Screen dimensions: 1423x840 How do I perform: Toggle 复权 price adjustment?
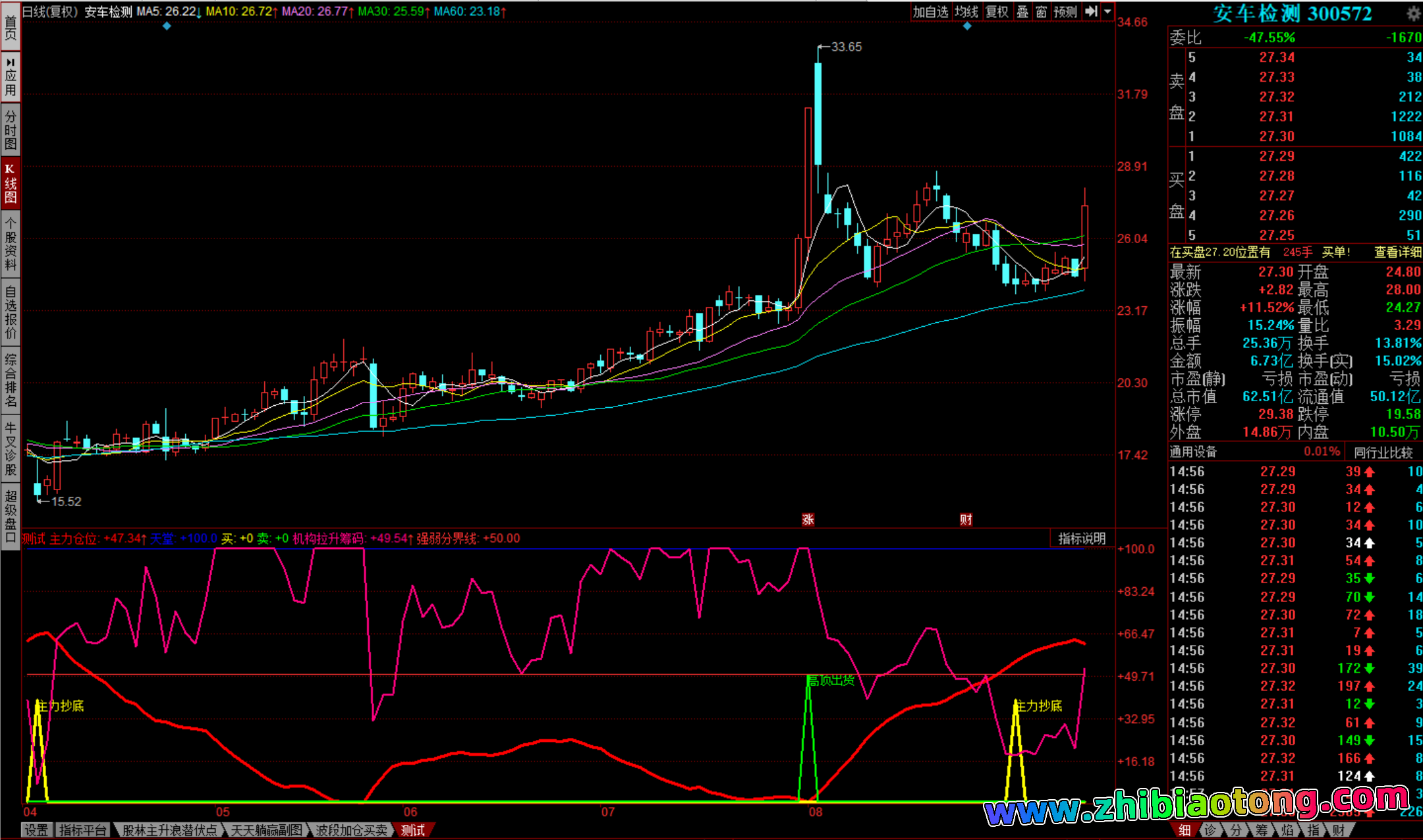coord(997,11)
